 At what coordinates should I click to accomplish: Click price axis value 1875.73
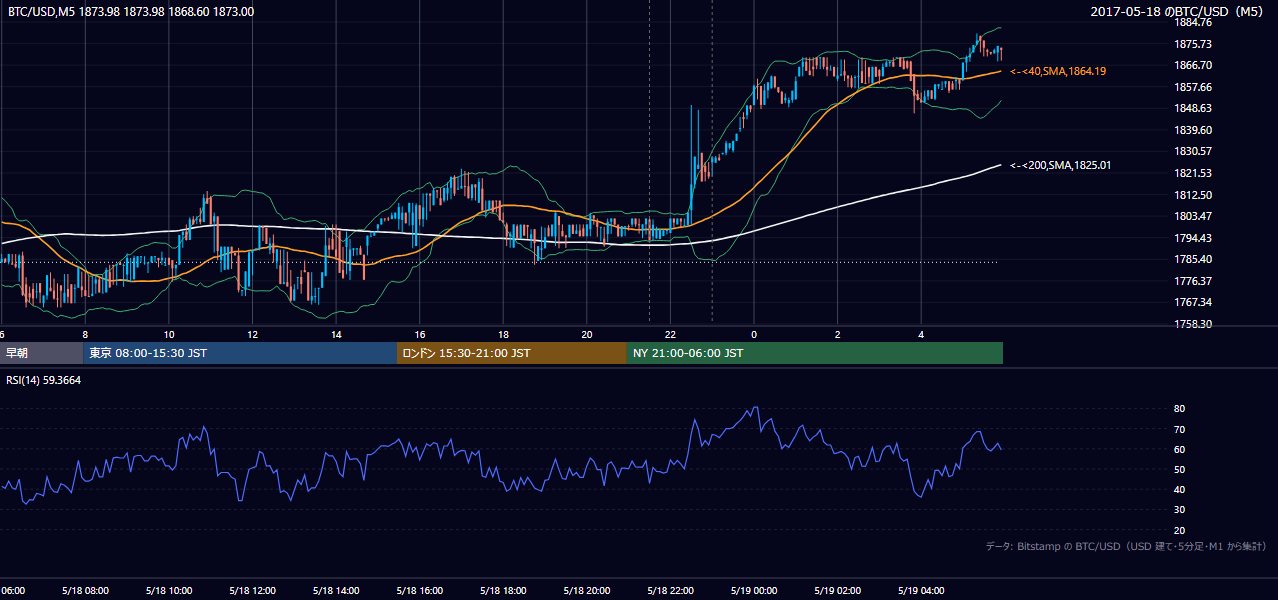1193,44
